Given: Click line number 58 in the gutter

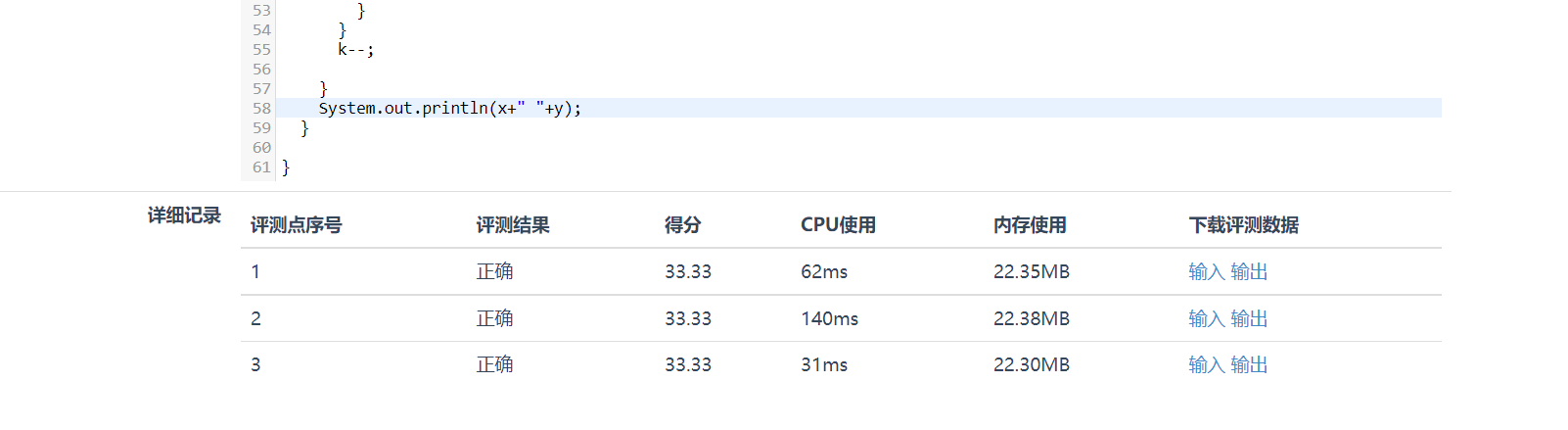Looking at the screenshot, I should [261, 108].
